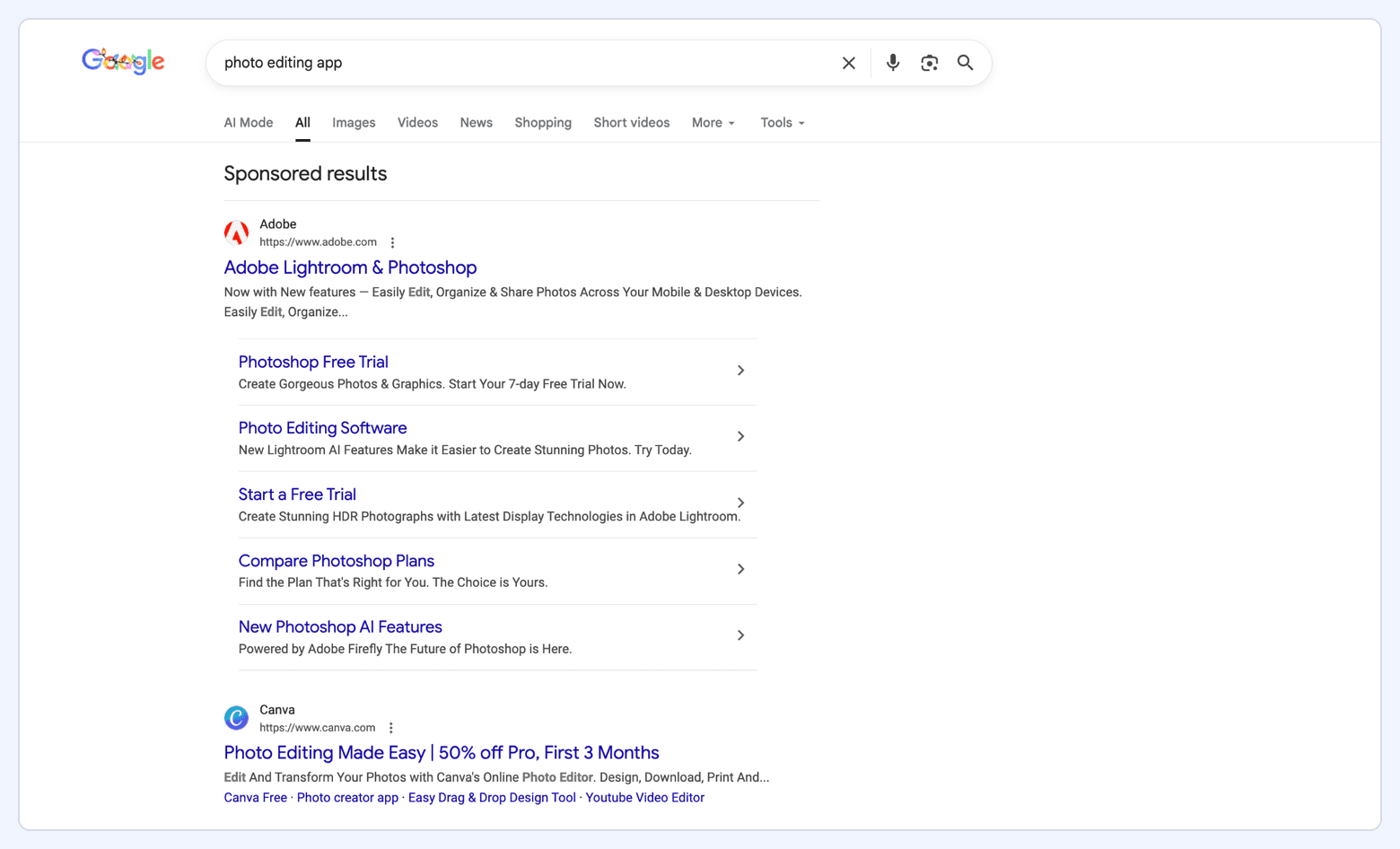Click the microphone voice search icon
This screenshot has width=1400, height=849.
coord(892,63)
